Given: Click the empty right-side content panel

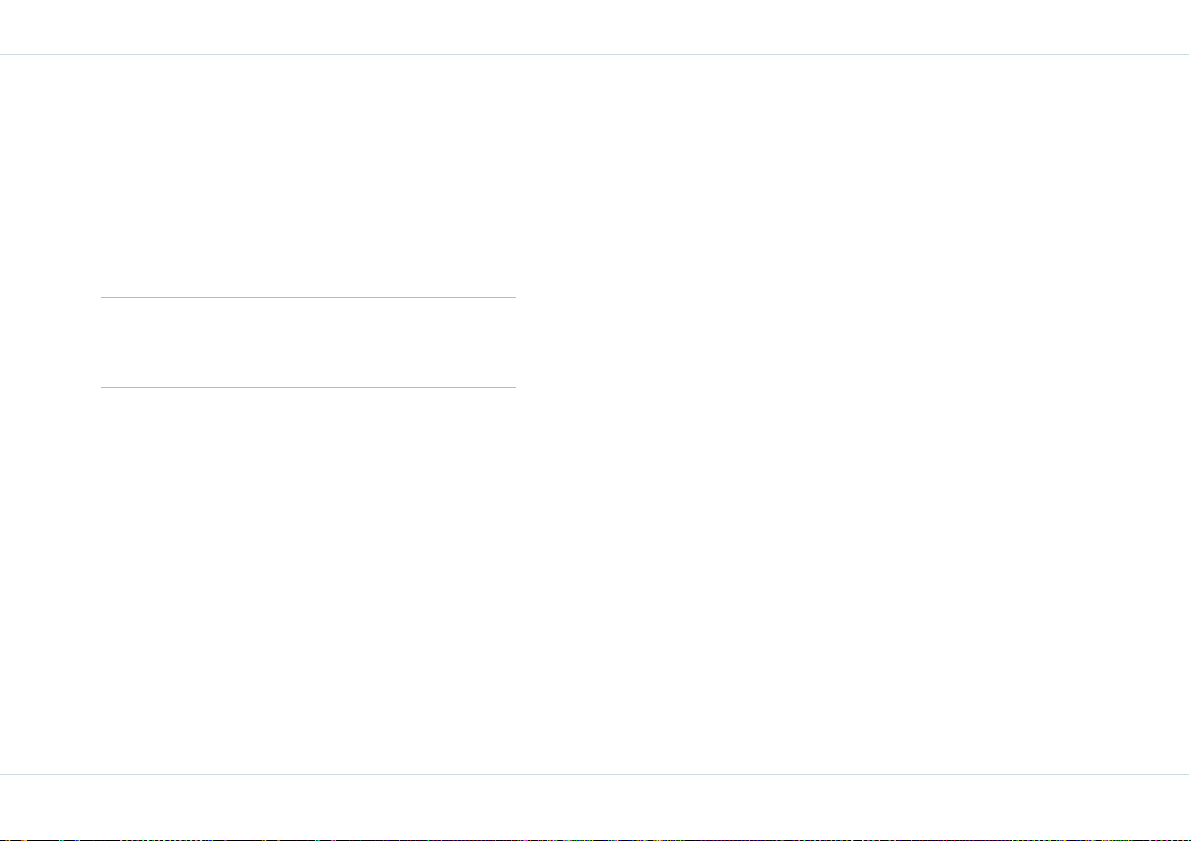Looking at the screenshot, I should (x=853, y=414).
